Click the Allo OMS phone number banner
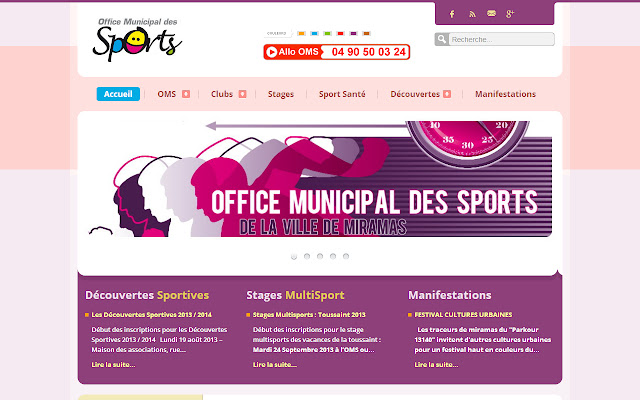 [x=337, y=52]
